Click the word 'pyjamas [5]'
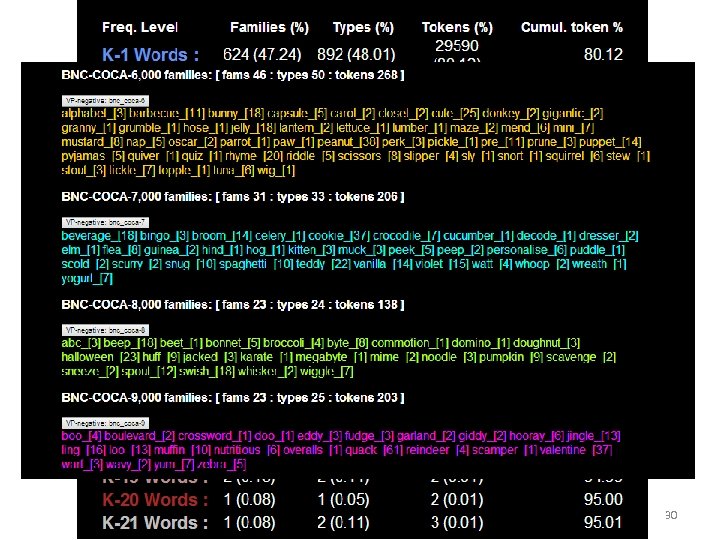The image size is (720, 540). coord(93,156)
